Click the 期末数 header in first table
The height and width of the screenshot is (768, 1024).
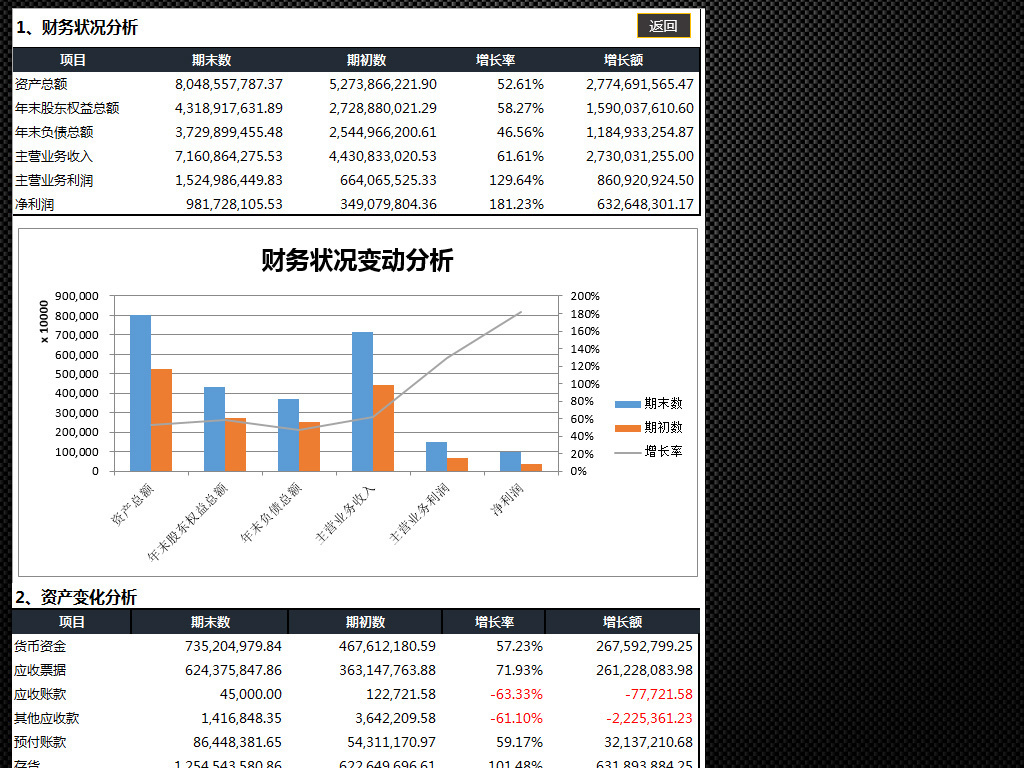pos(212,60)
